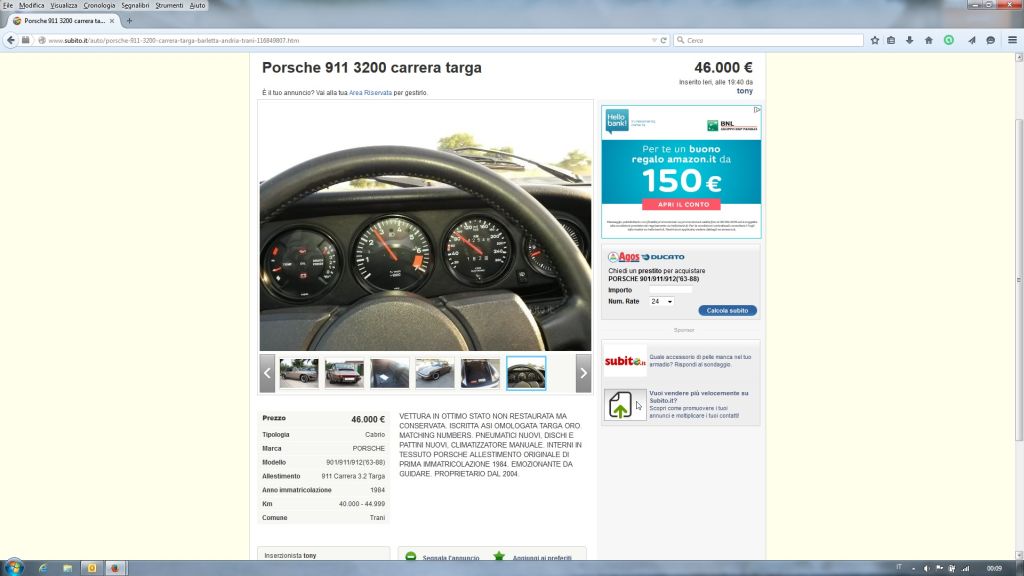This screenshot has height=576, width=1024.
Task: Select the first car side-view thumbnail
Action: pyautogui.click(x=299, y=374)
